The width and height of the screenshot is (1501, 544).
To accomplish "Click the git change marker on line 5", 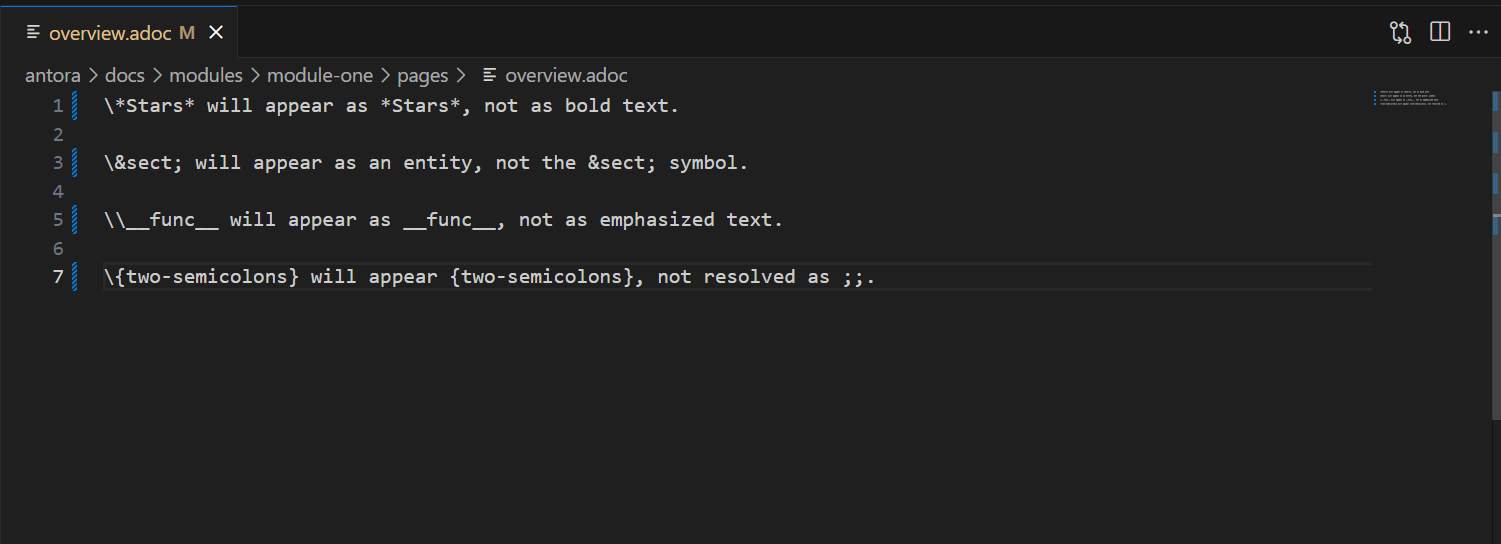I will click(75, 219).
